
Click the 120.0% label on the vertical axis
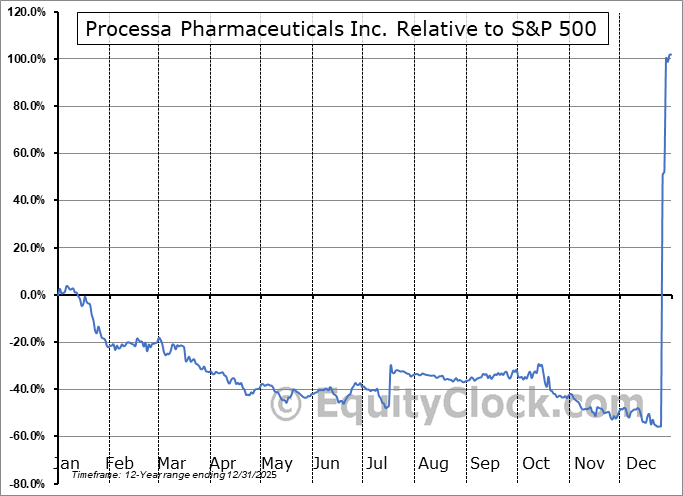coord(26,12)
